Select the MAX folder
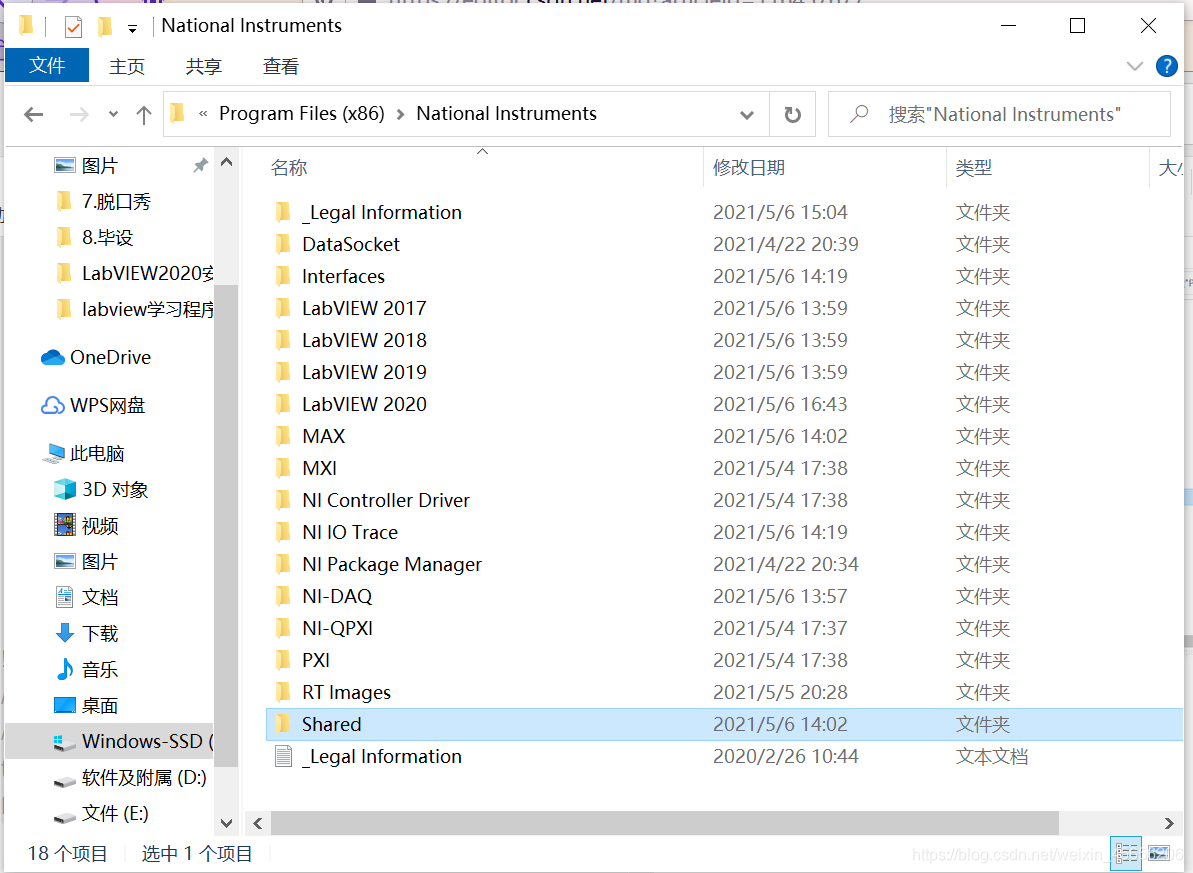Screen dimensions: 1193x873 point(323,436)
